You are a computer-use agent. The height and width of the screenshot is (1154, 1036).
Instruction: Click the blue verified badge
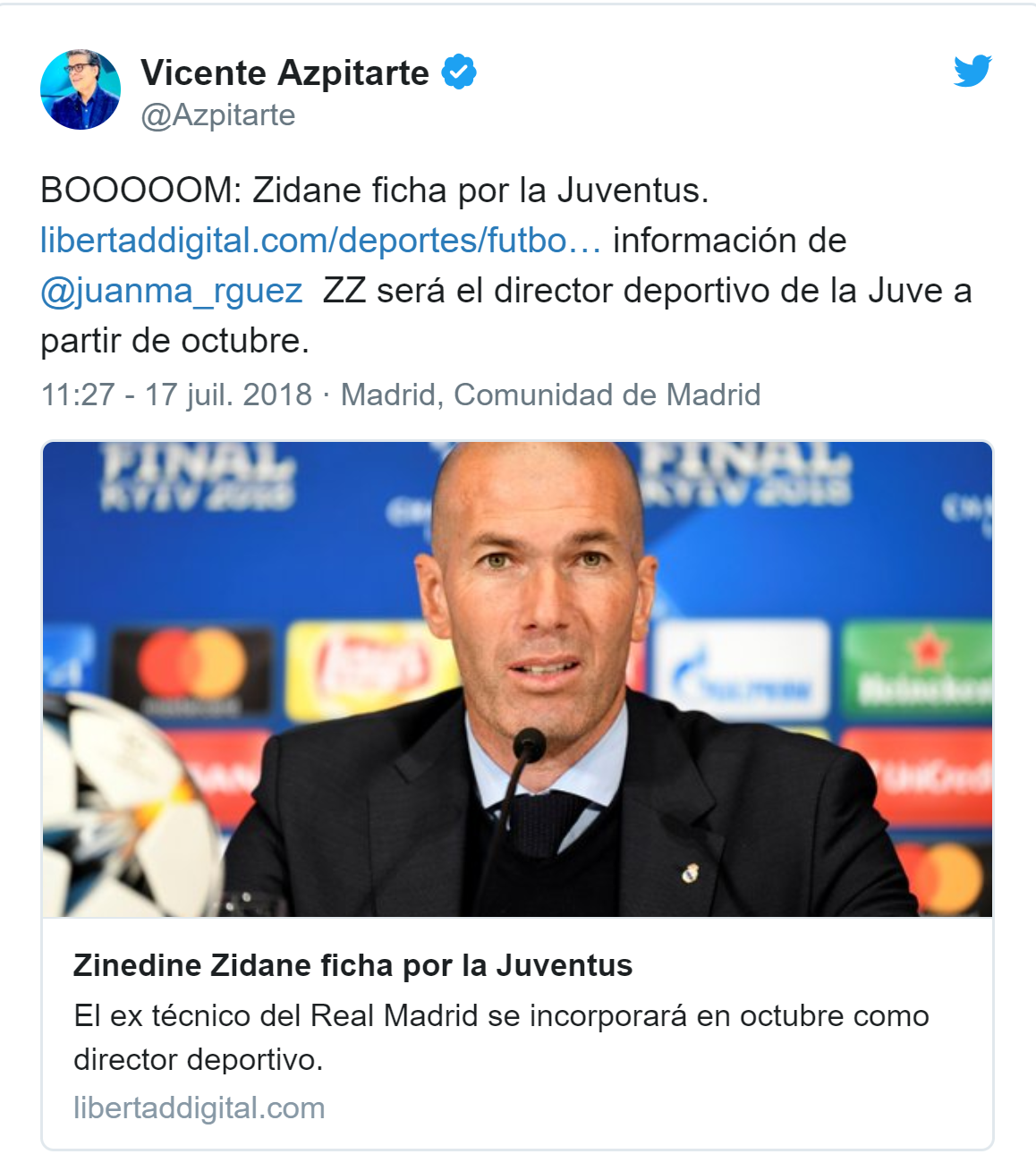[459, 72]
